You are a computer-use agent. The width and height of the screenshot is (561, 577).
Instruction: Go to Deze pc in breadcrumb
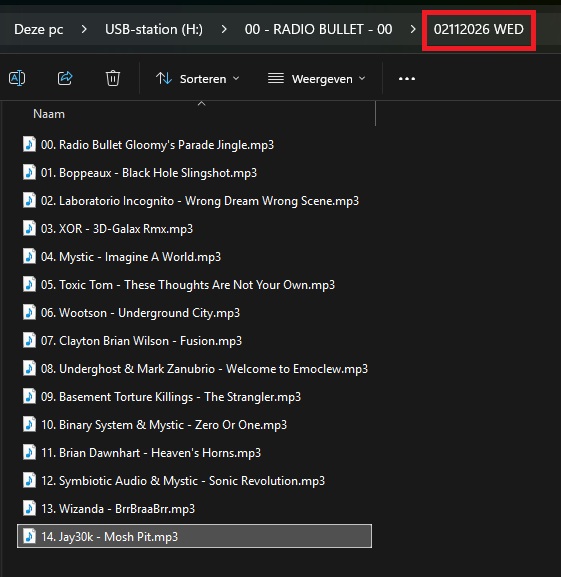[x=39, y=29]
